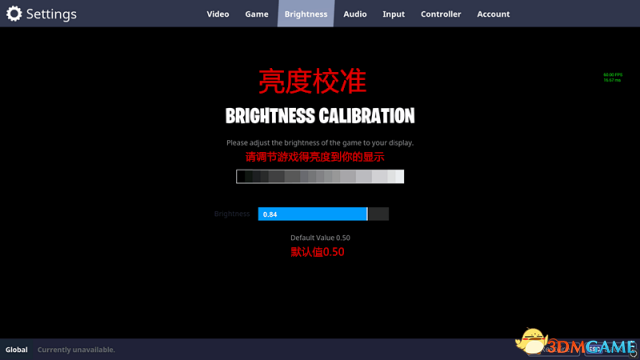Click the 'Currently unavailable.' status text
Image resolution: width=640 pixels, height=360 pixels.
coord(76,349)
